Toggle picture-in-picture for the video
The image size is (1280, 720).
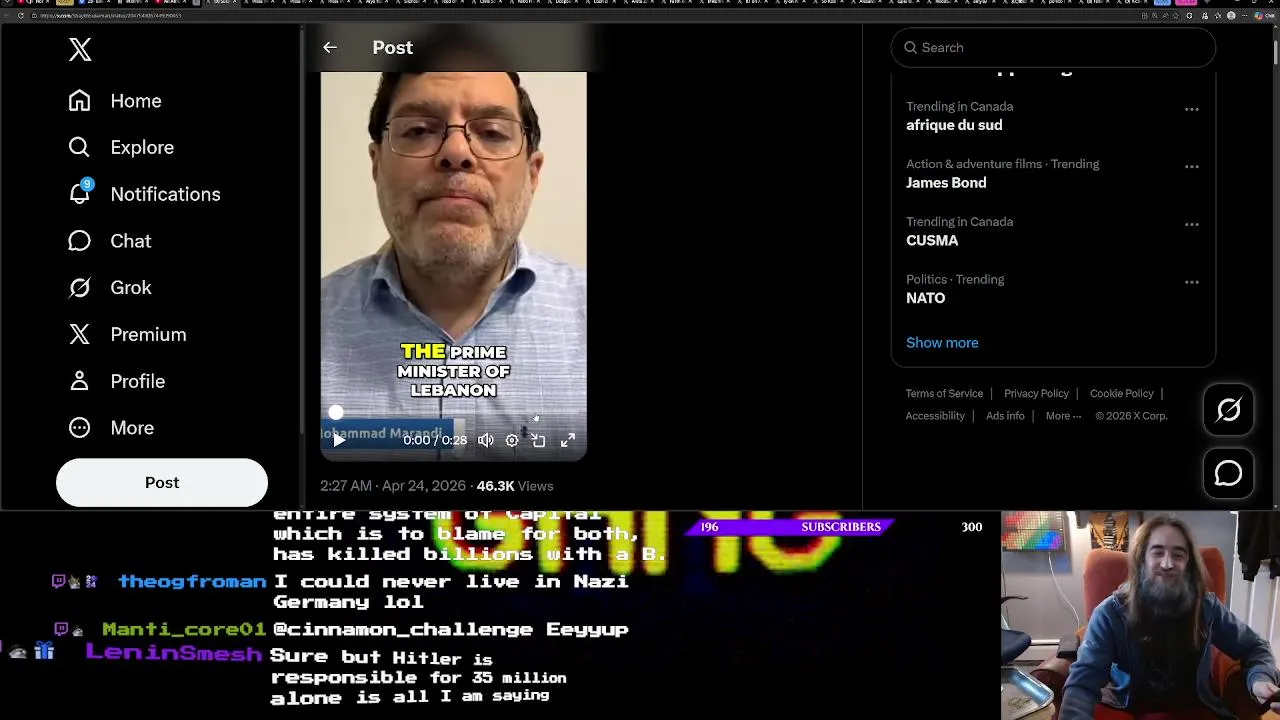pyautogui.click(x=539, y=440)
